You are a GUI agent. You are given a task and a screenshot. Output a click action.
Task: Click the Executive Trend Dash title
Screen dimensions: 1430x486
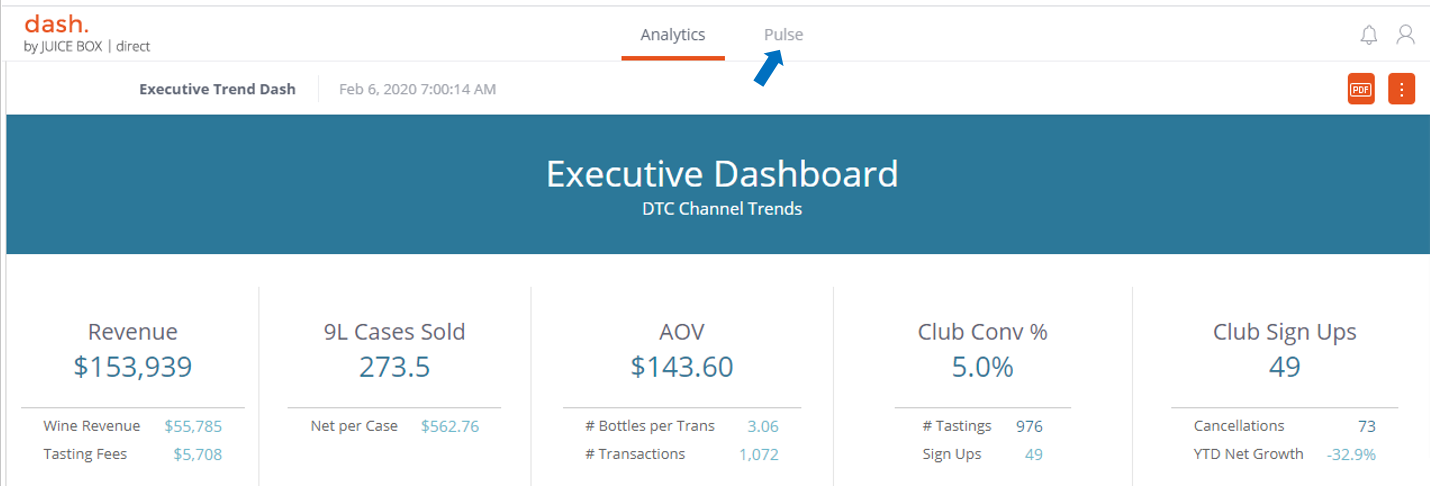[x=217, y=89]
